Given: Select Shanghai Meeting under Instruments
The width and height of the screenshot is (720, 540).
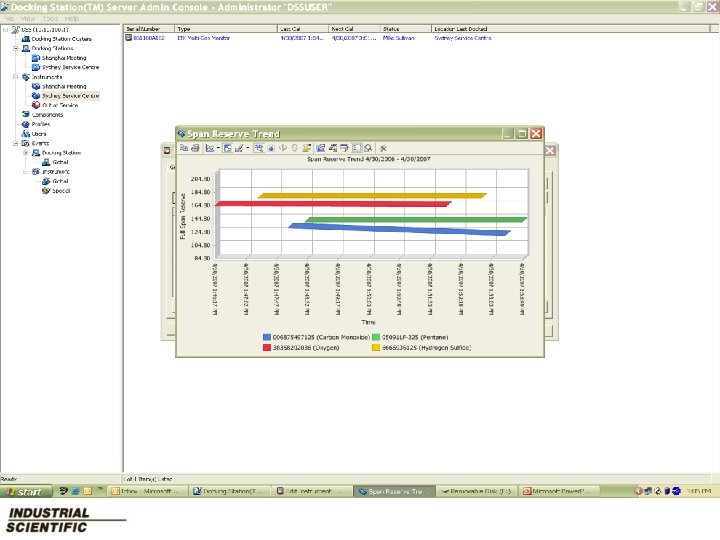Looking at the screenshot, I should point(64,86).
